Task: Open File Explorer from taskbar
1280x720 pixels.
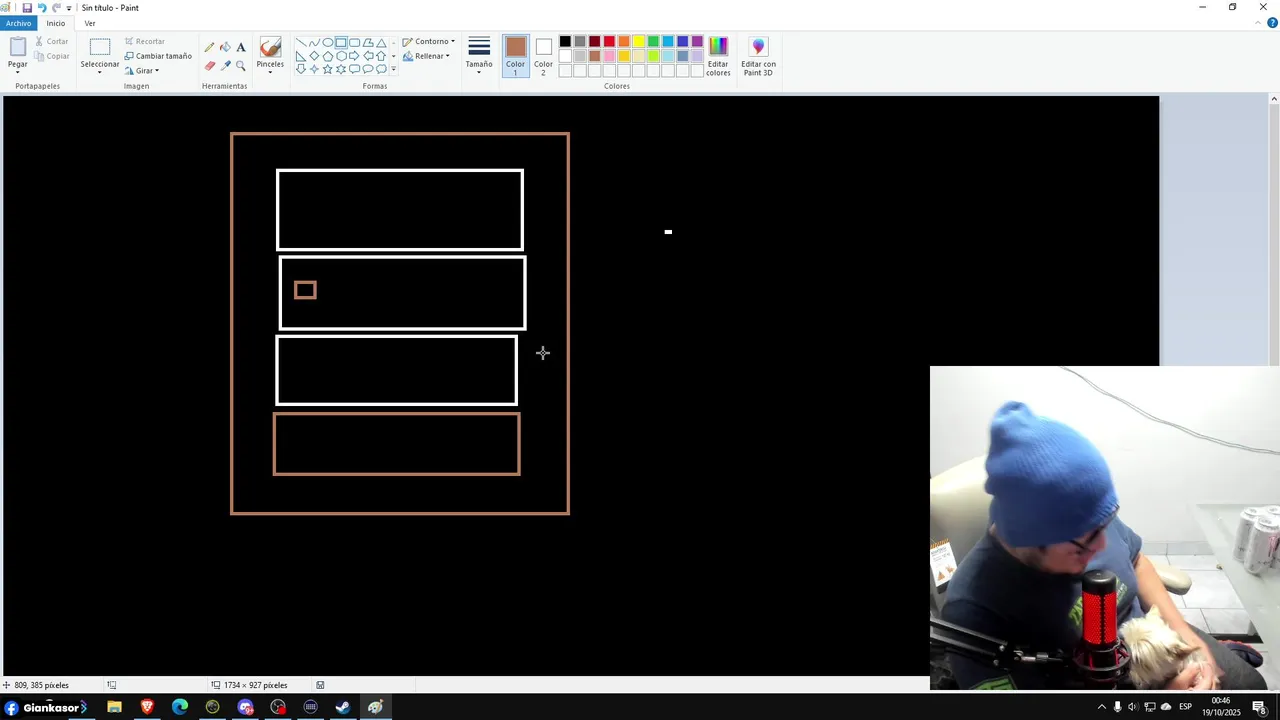Action: (x=114, y=707)
